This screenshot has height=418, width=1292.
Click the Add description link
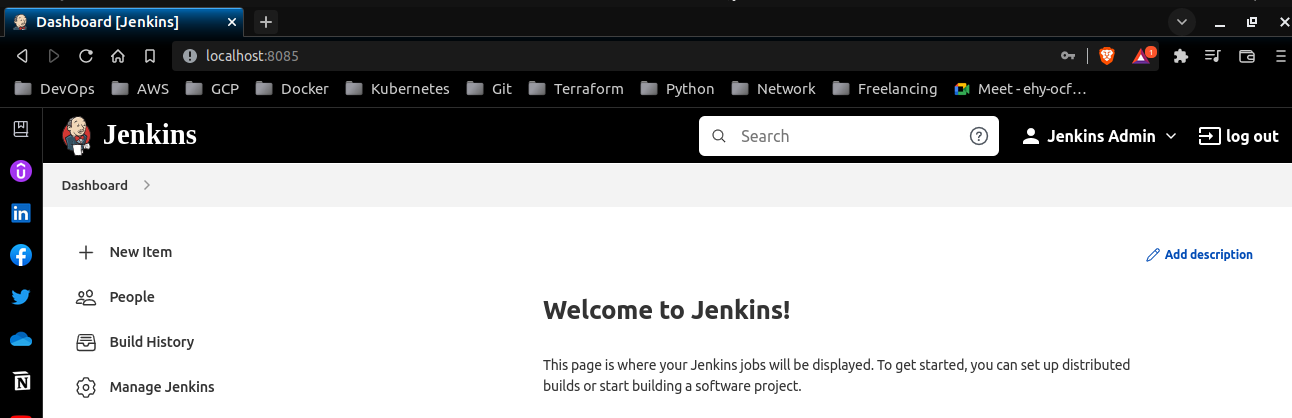(1199, 255)
